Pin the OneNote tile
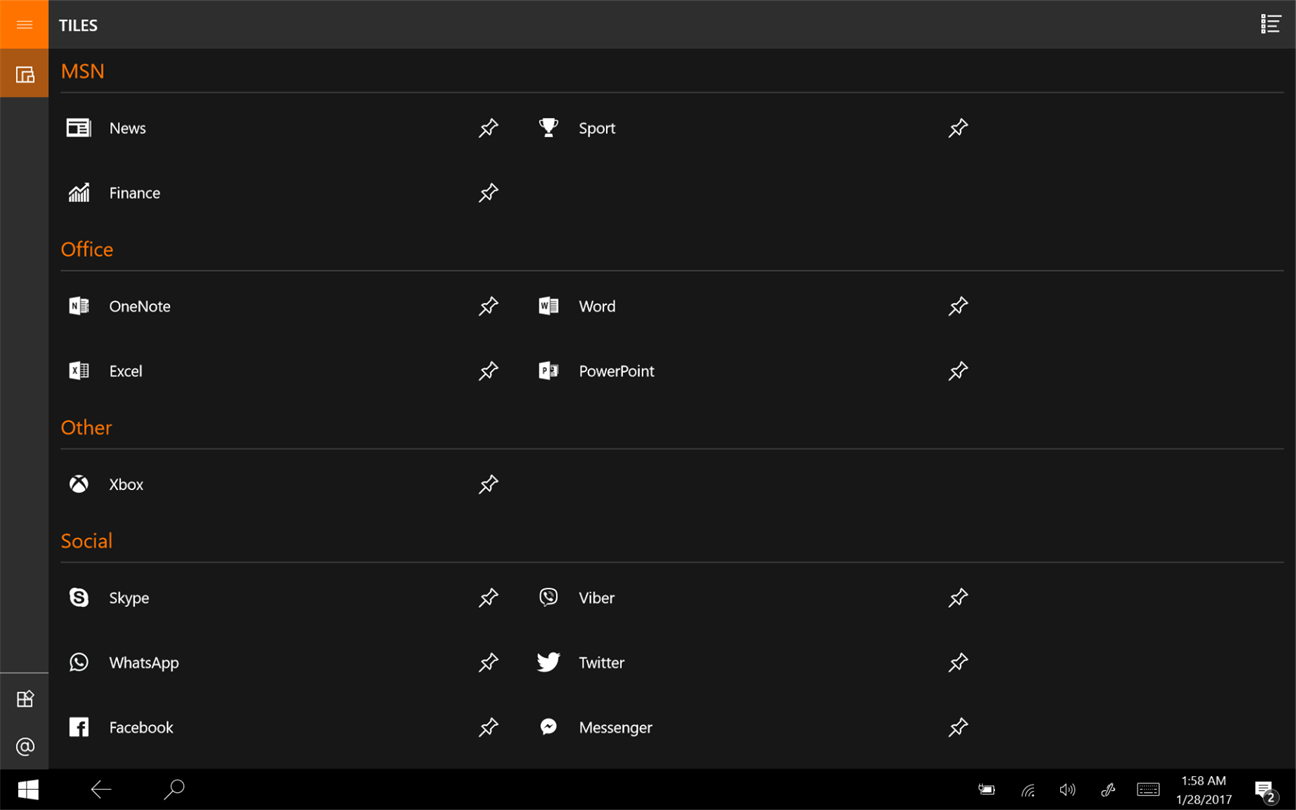Screen dimensions: 1296x810 click(488, 306)
